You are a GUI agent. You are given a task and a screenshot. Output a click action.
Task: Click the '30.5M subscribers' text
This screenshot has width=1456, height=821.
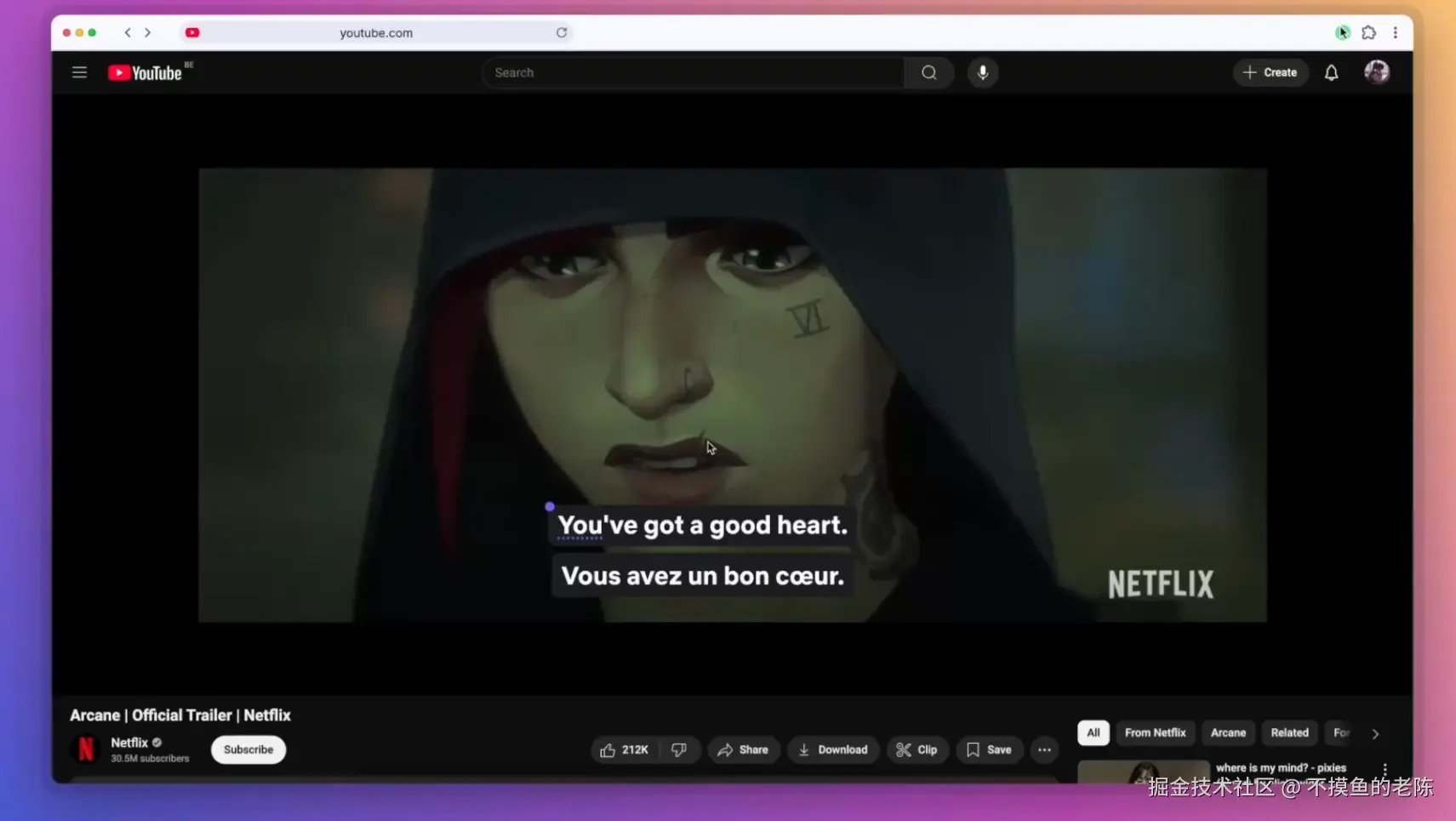tap(150, 758)
